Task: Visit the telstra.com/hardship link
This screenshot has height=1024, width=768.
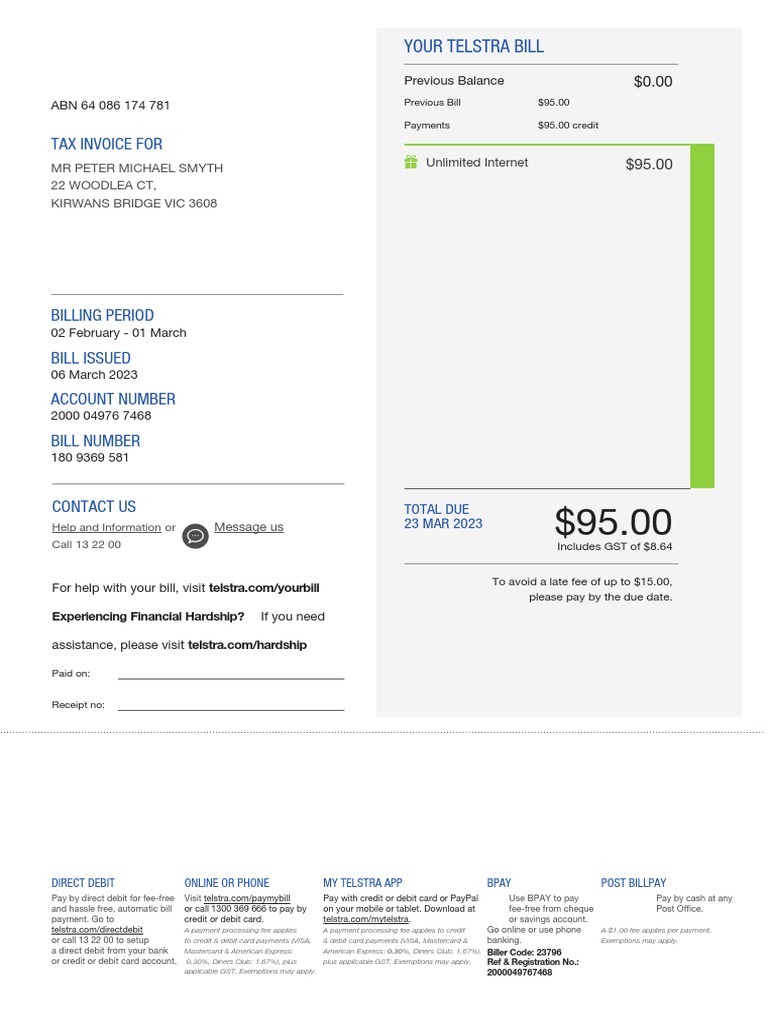Action: [247, 645]
